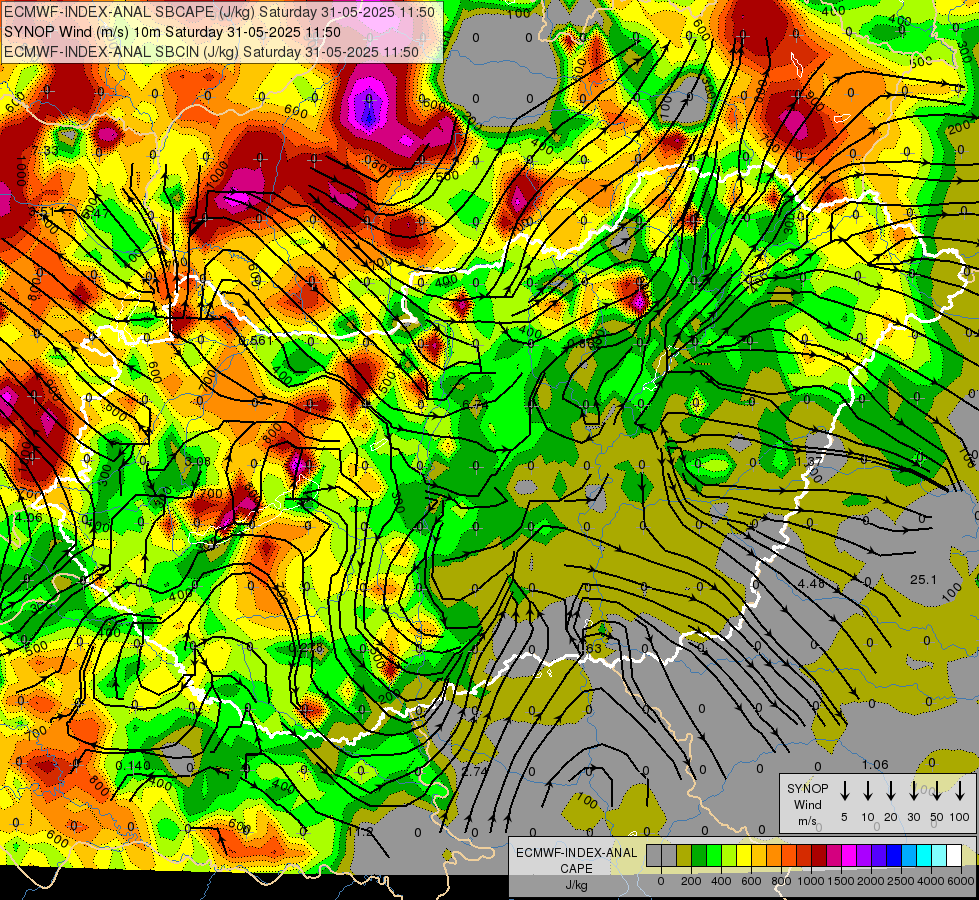This screenshot has width=979, height=900.
Task: Click the '1.06' value on the map
Action: pyautogui.click(x=875, y=764)
